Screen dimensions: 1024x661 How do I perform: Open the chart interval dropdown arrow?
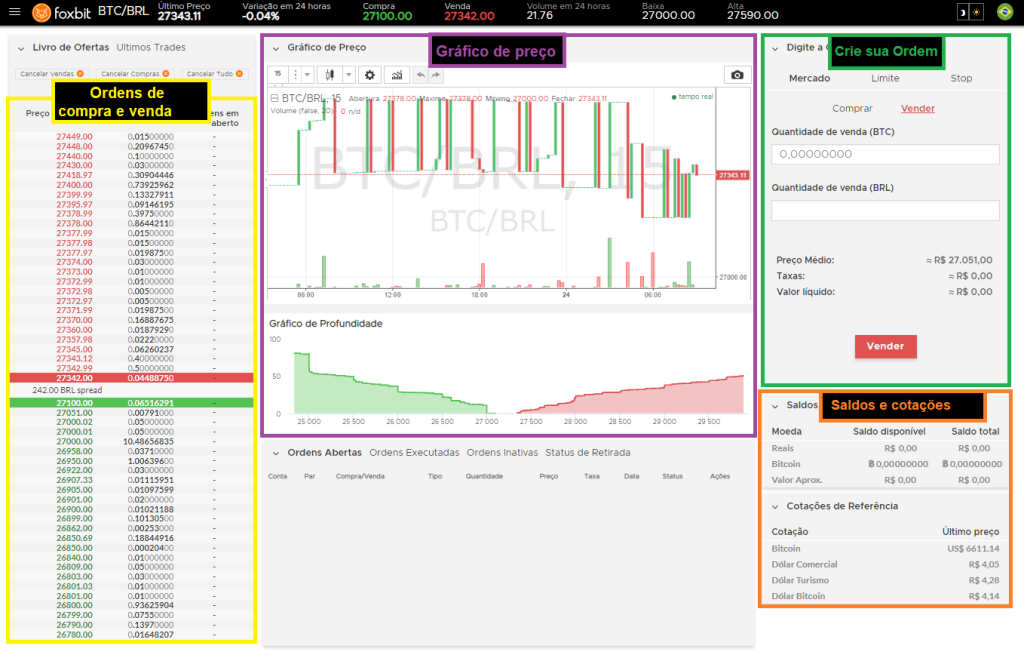pos(307,74)
